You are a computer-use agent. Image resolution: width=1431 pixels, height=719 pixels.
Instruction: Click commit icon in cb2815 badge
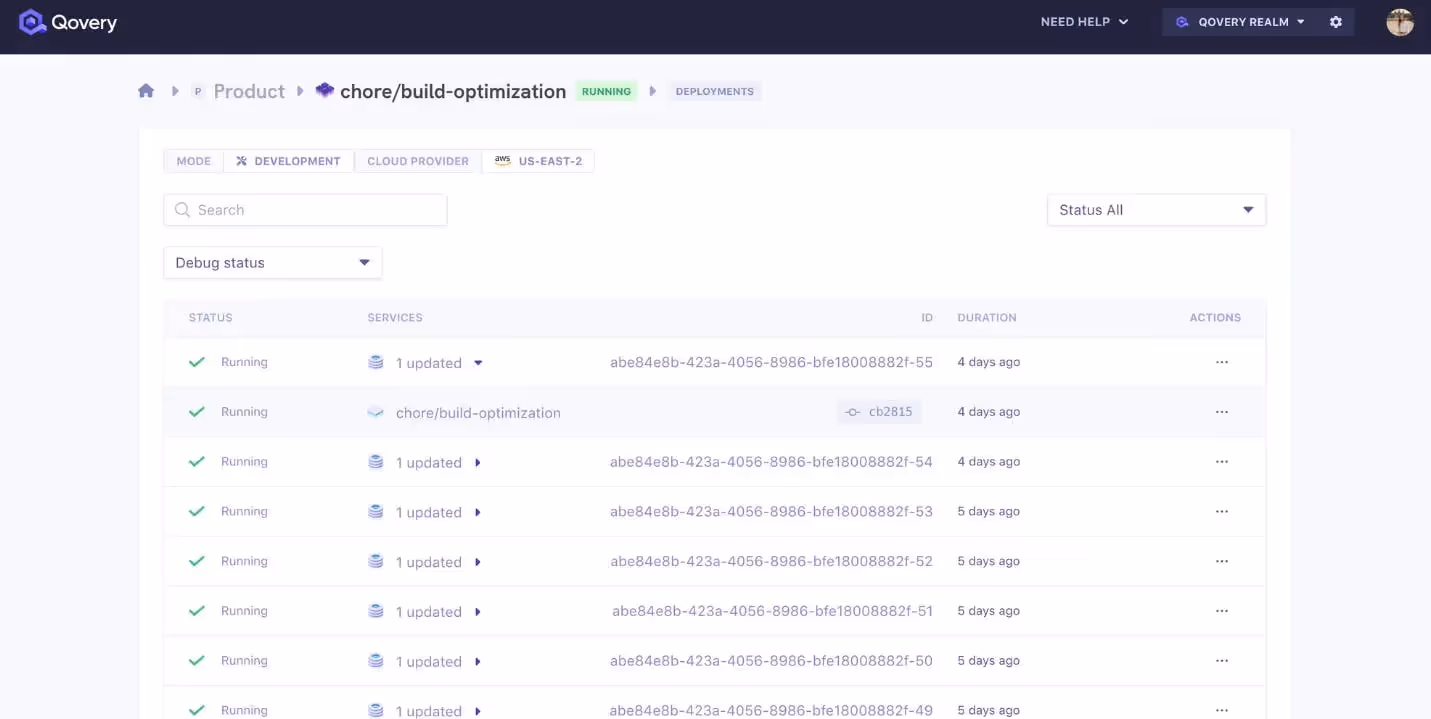click(853, 412)
